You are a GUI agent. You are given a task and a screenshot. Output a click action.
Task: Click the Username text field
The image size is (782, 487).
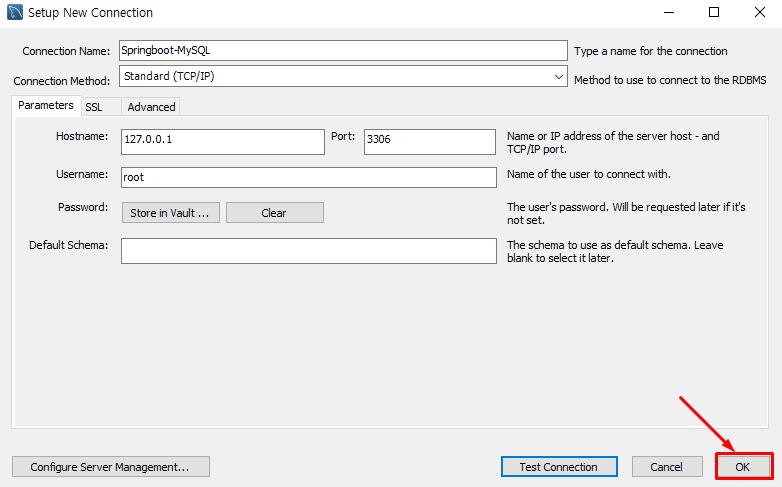(x=309, y=178)
